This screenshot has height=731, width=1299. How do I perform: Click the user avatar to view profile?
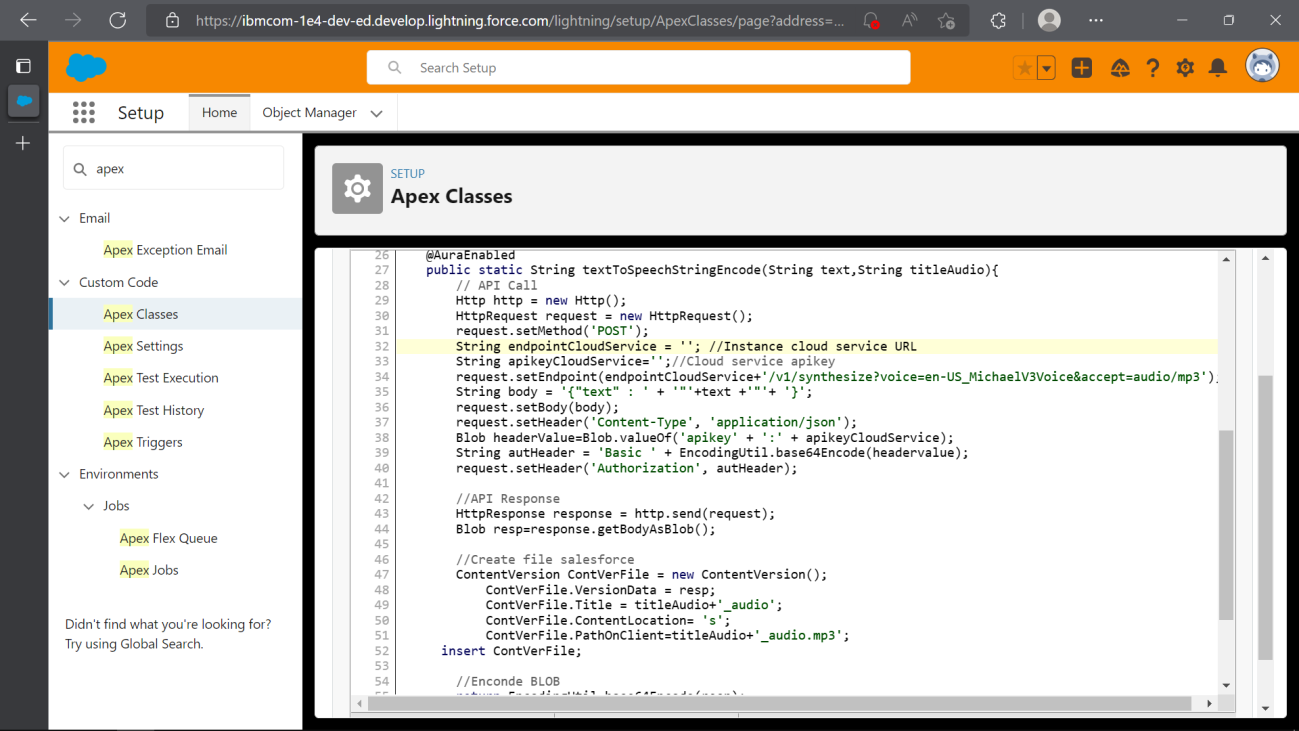1261,65
